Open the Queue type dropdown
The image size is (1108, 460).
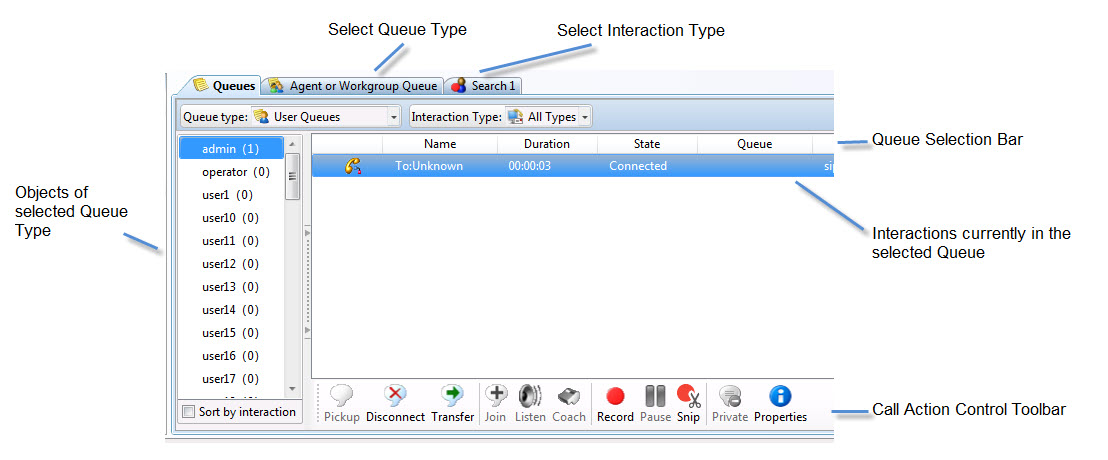[393, 117]
